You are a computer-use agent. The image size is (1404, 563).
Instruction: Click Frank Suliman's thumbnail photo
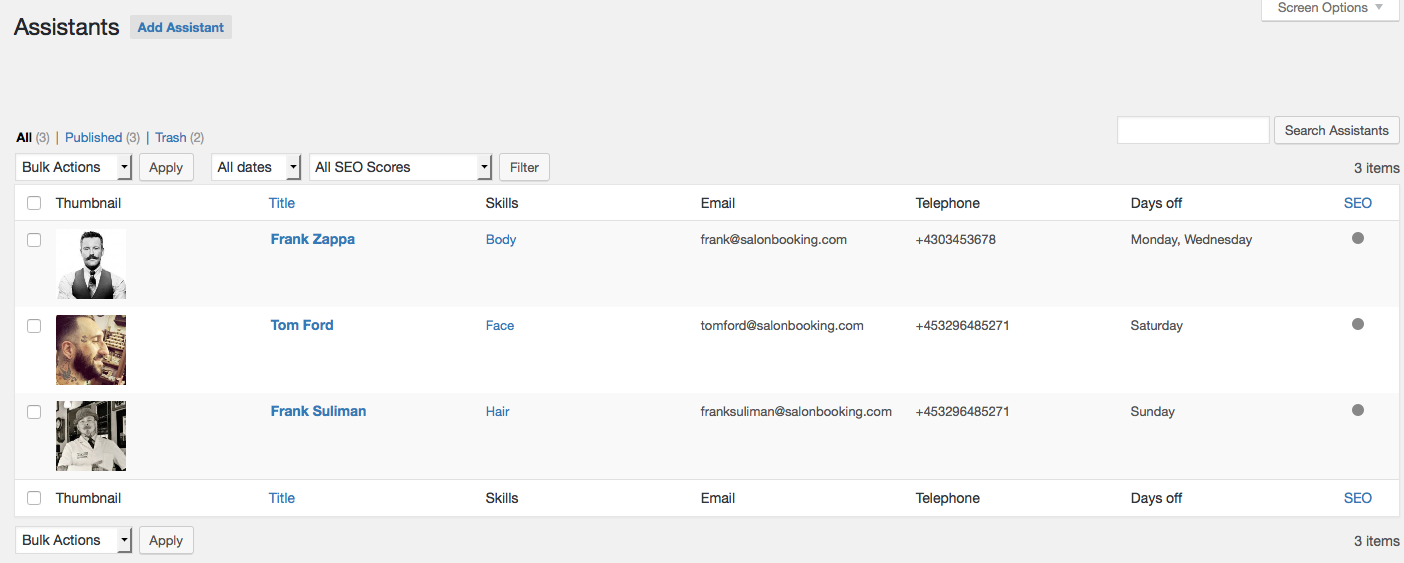91,436
